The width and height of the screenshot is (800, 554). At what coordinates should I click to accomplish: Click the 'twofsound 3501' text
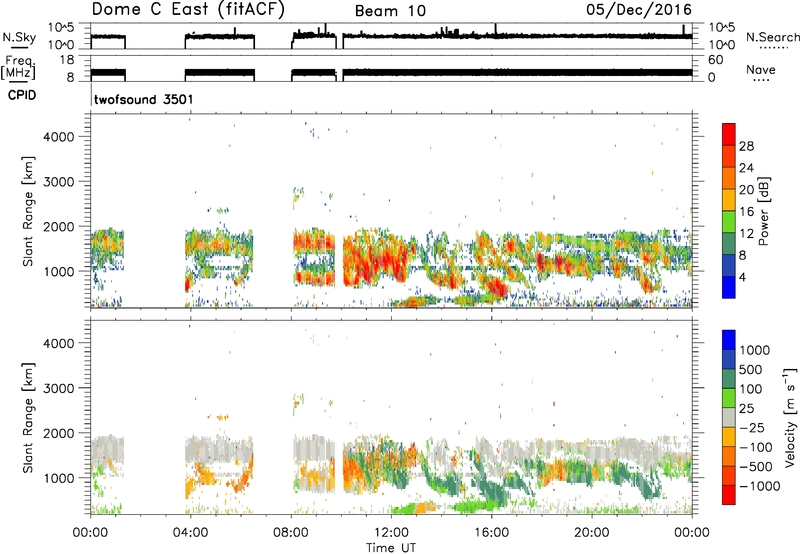click(144, 99)
